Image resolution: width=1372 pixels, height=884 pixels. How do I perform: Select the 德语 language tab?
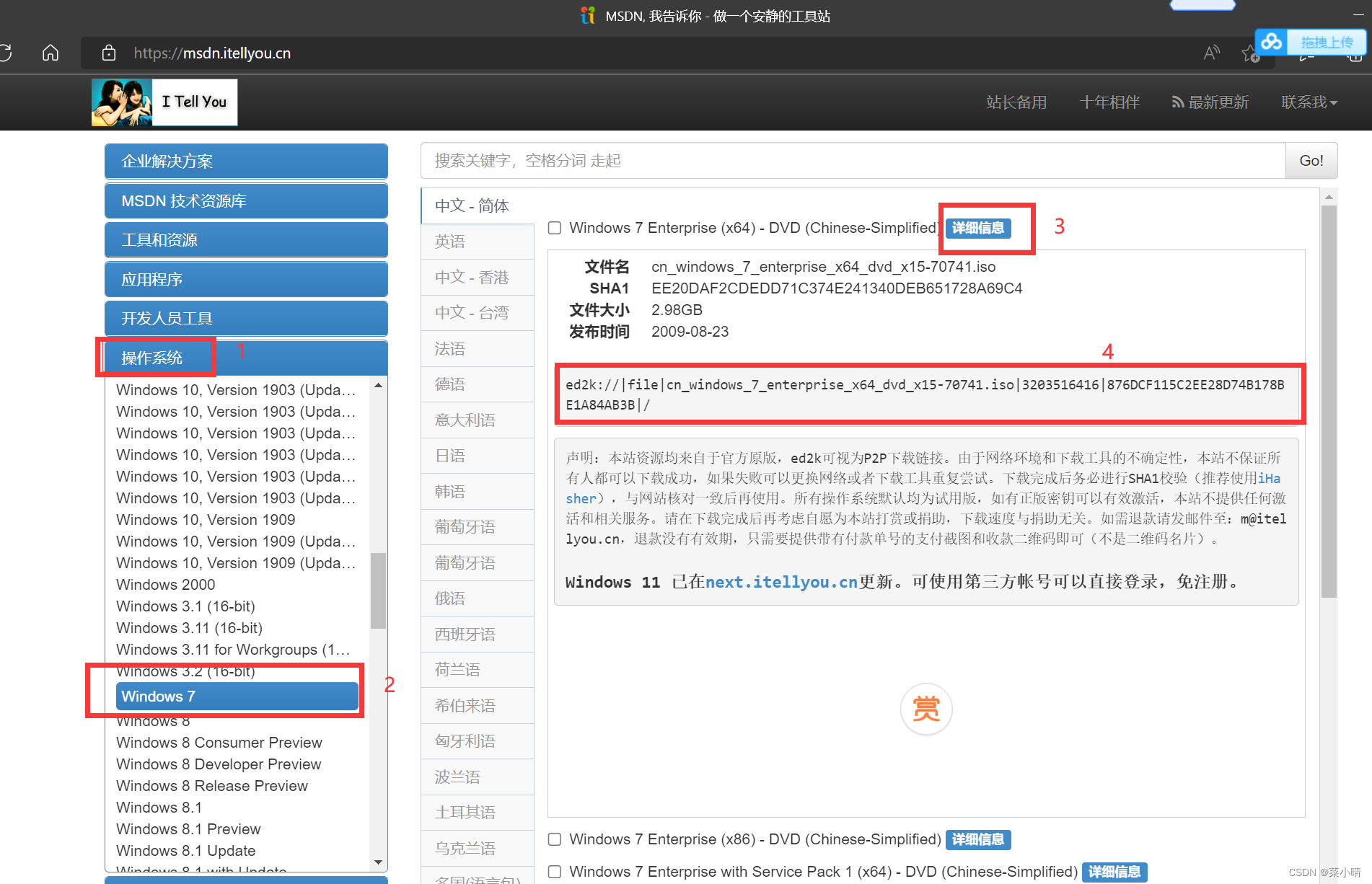(x=478, y=384)
